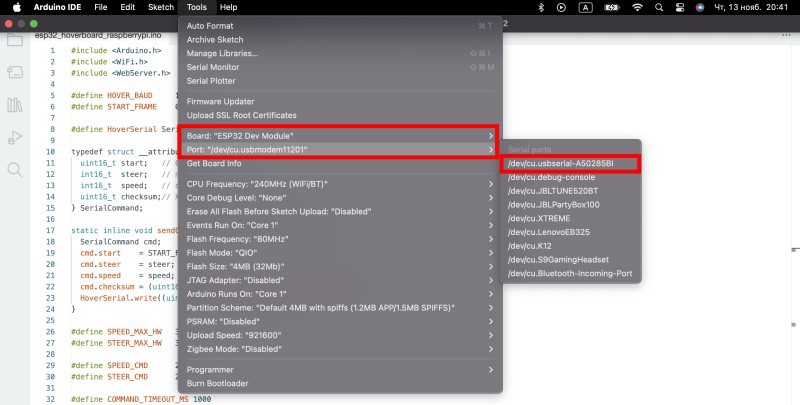Select port /dev/cu.JBLPartyBox100
Screen dimensions: 800x405
(x=571, y=205)
